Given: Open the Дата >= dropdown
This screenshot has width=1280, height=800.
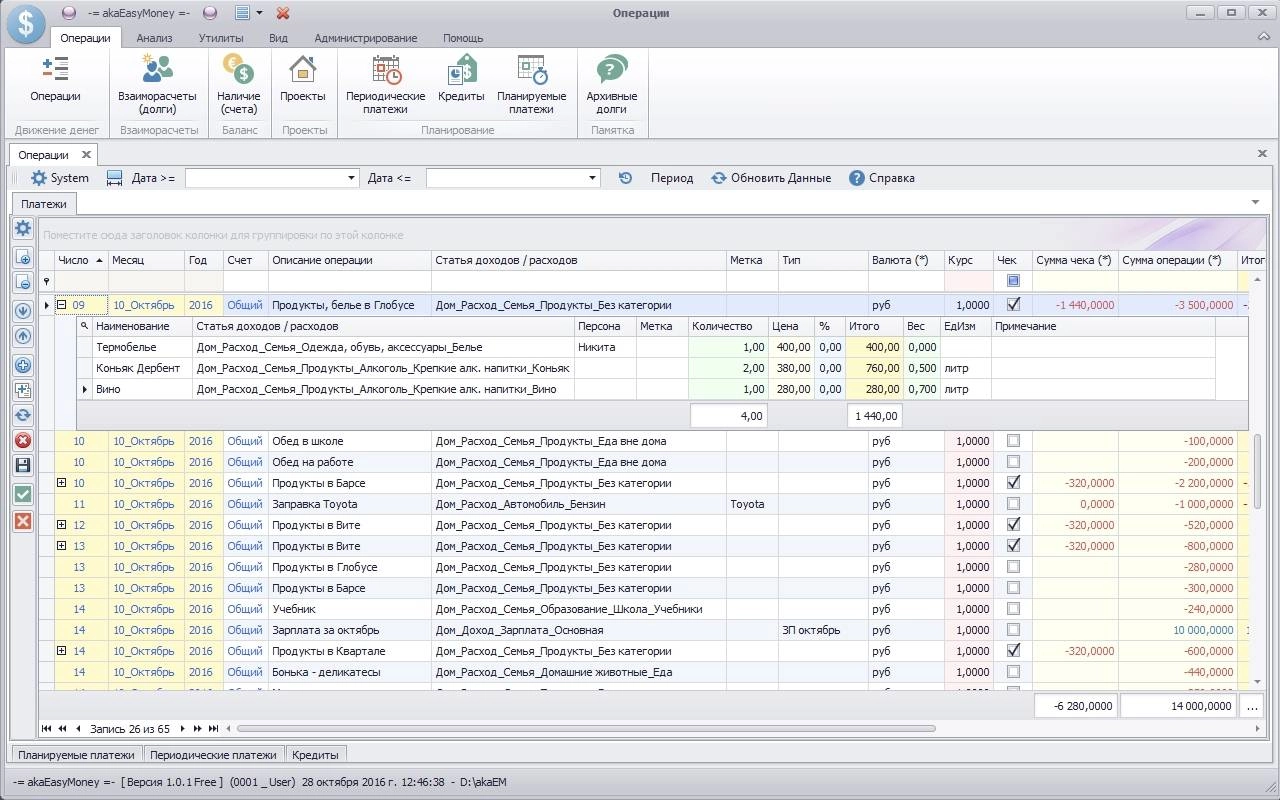Looking at the screenshot, I should (351, 178).
